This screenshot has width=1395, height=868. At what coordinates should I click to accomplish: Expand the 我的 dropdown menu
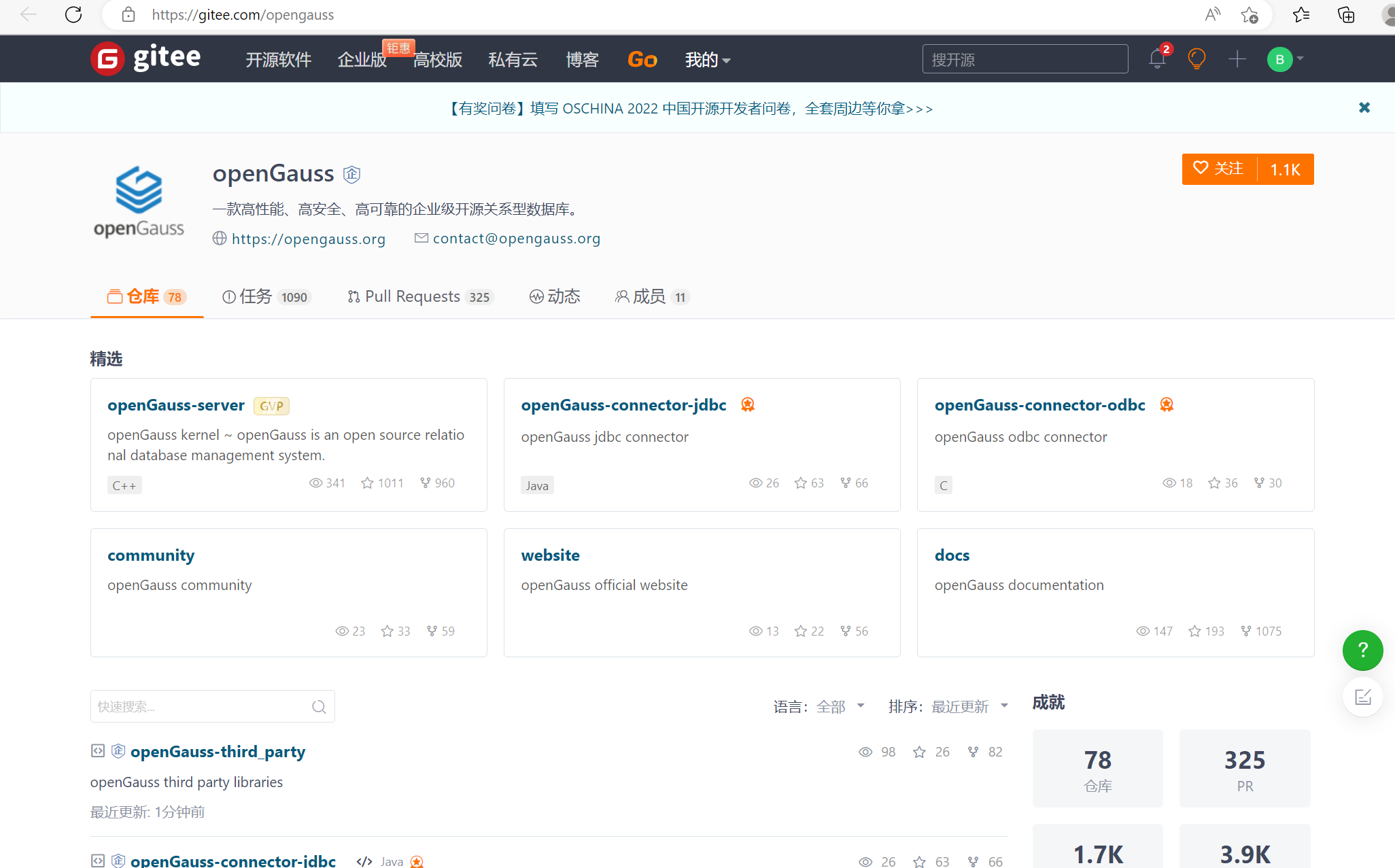[x=708, y=60]
